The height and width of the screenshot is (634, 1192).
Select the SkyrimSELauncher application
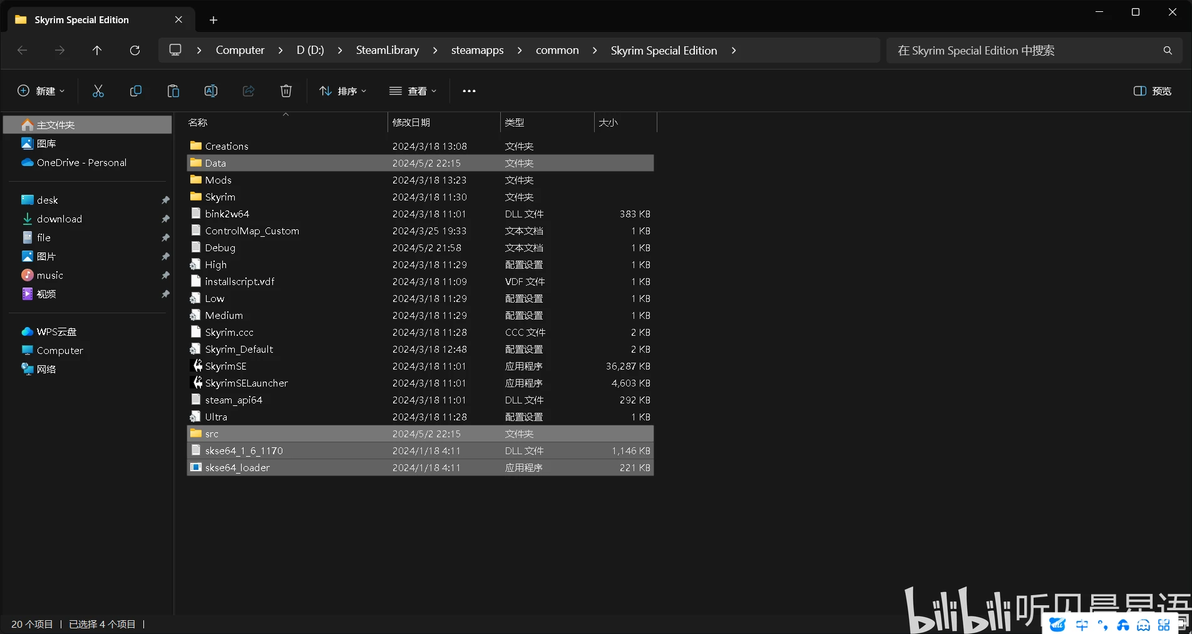420,383
